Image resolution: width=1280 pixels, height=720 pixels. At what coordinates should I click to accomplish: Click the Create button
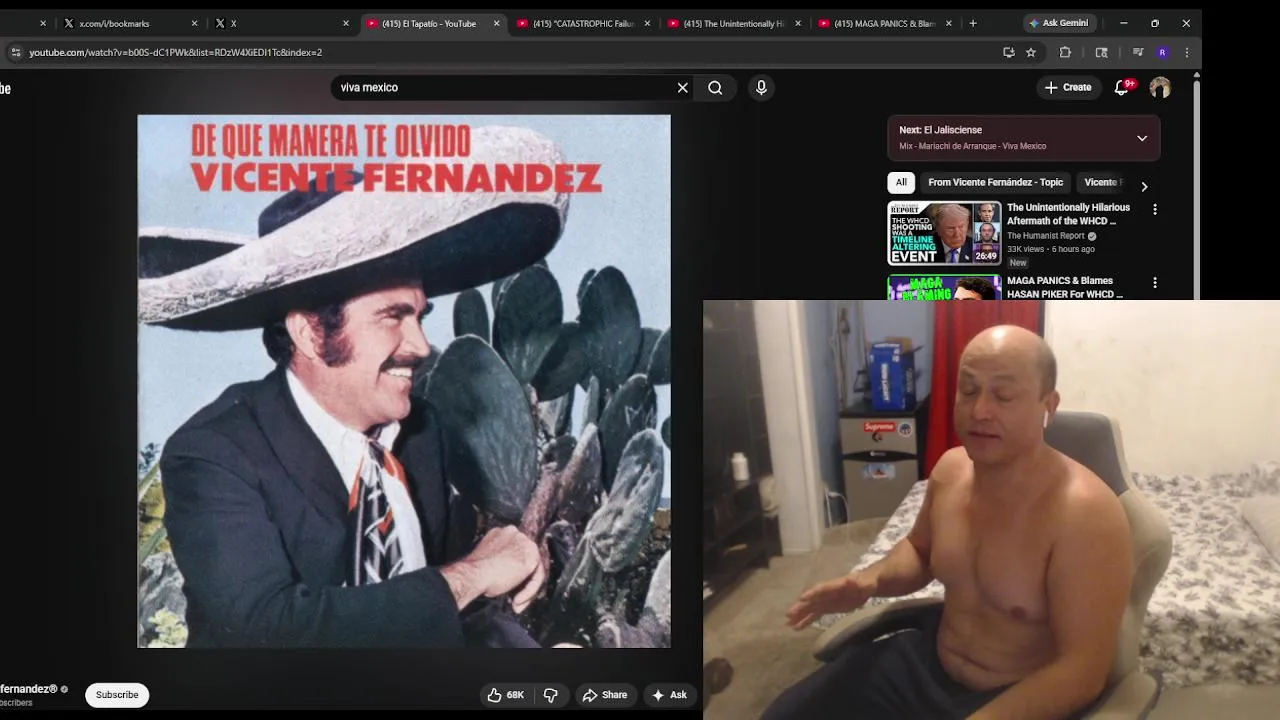[x=1068, y=88]
